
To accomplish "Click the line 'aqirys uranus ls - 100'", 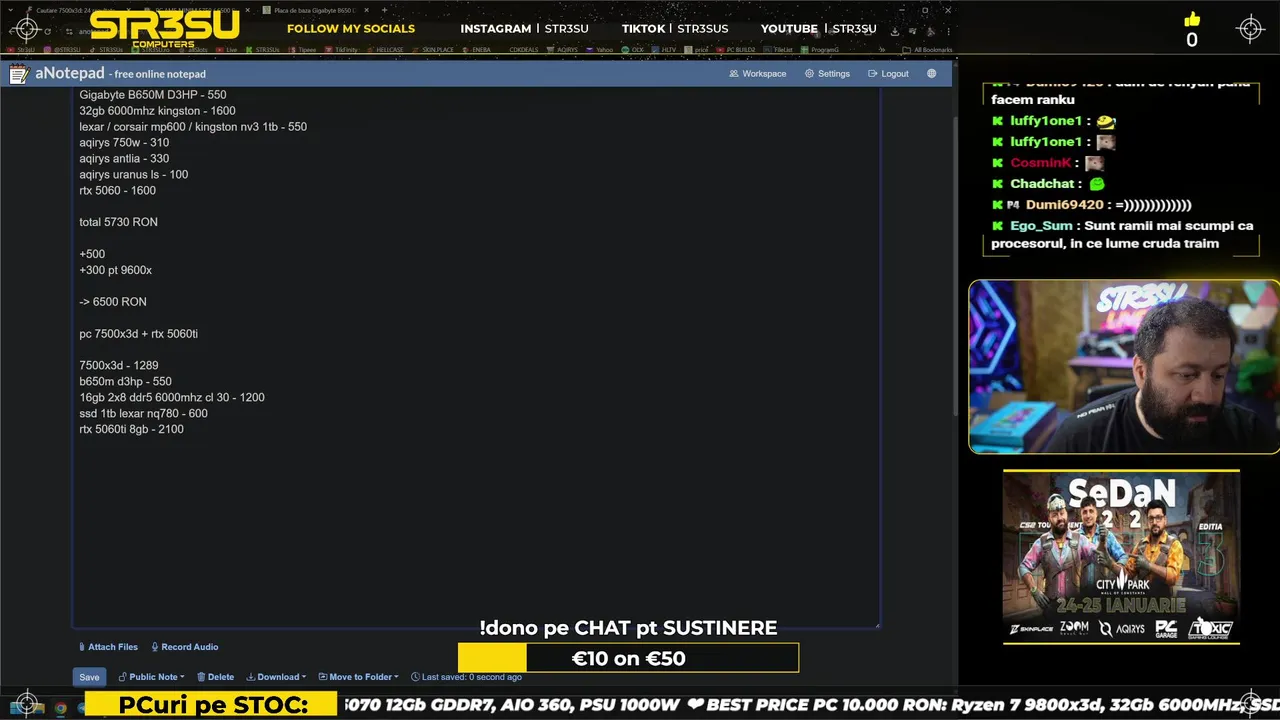I will 133,175.
